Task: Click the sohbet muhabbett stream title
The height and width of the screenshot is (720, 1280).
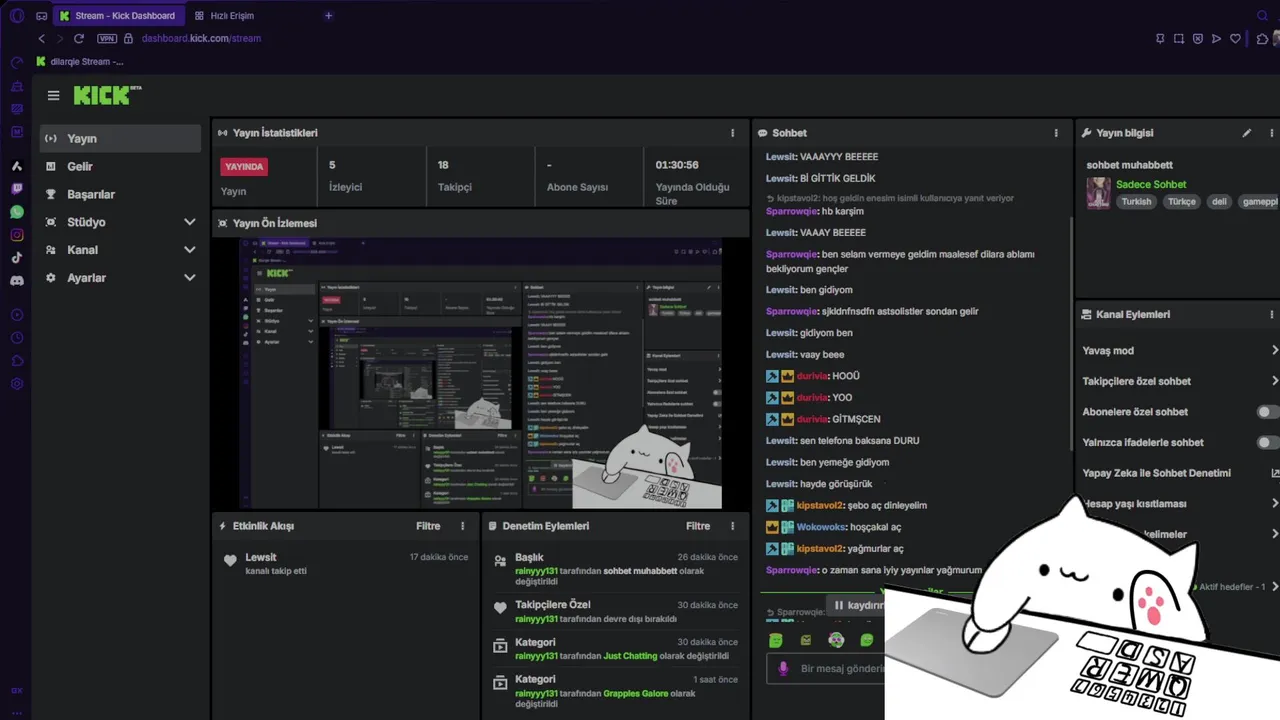Action: [1129, 165]
